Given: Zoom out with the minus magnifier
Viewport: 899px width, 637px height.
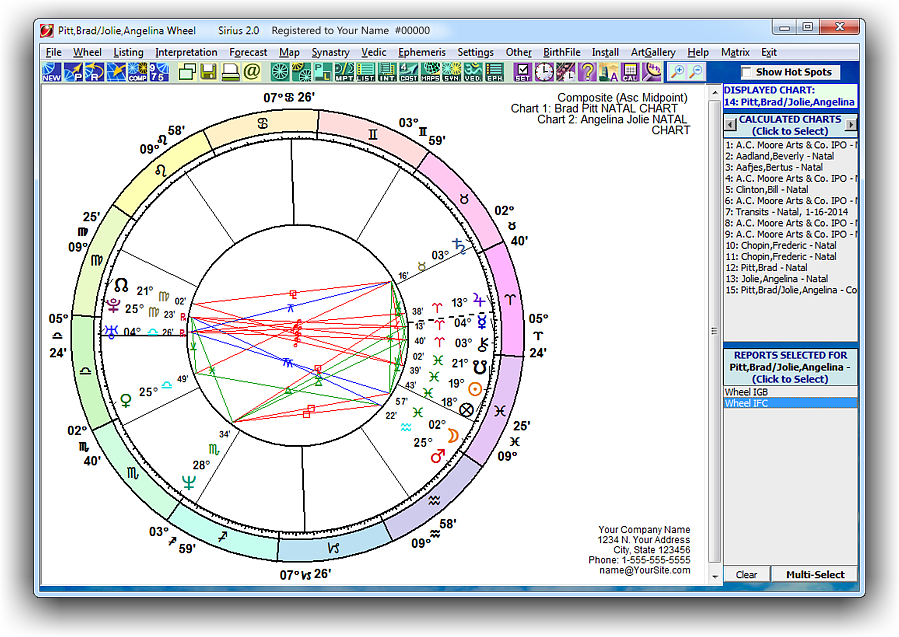Looking at the screenshot, I should (696, 72).
